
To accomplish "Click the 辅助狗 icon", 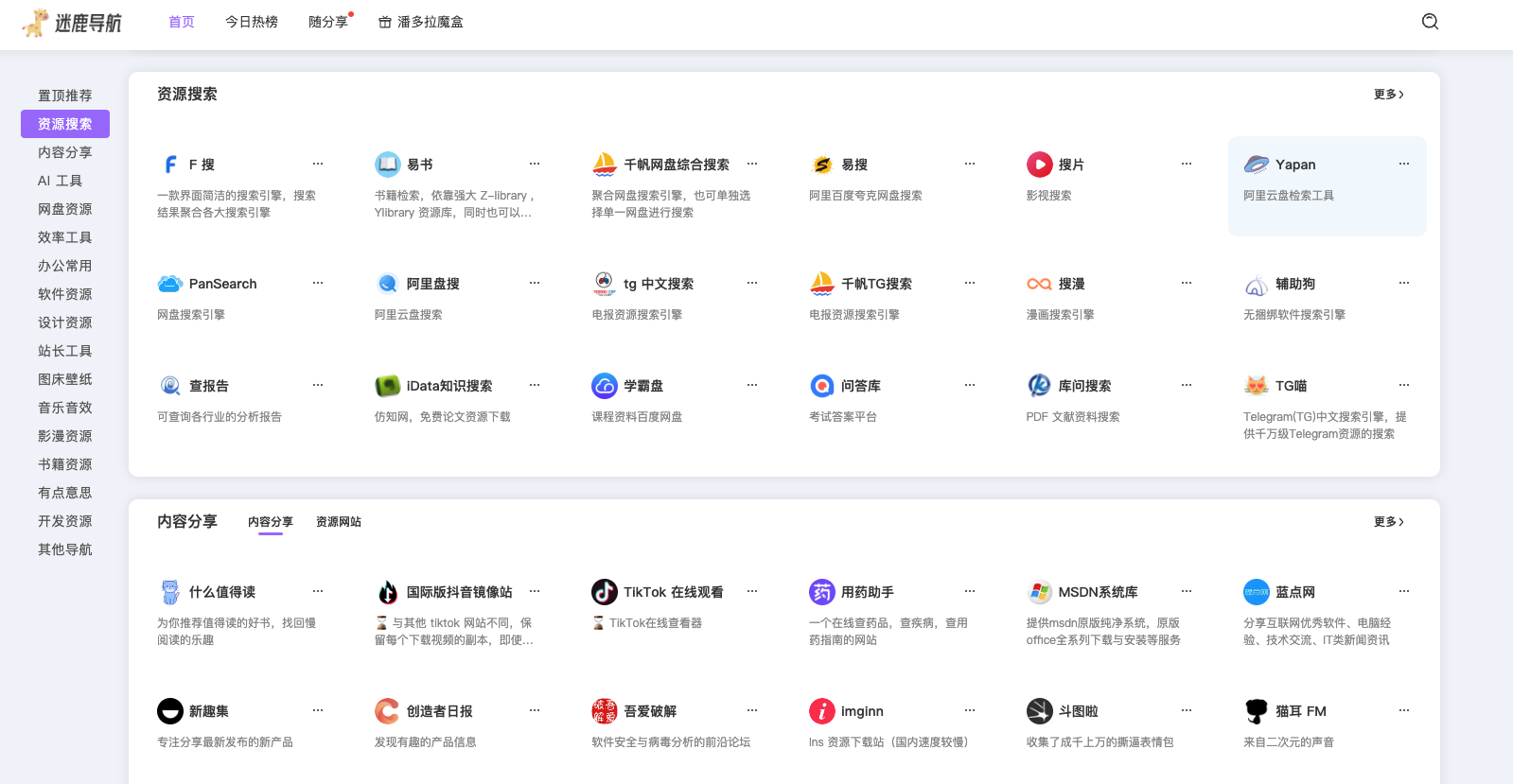I will pos(1257,284).
